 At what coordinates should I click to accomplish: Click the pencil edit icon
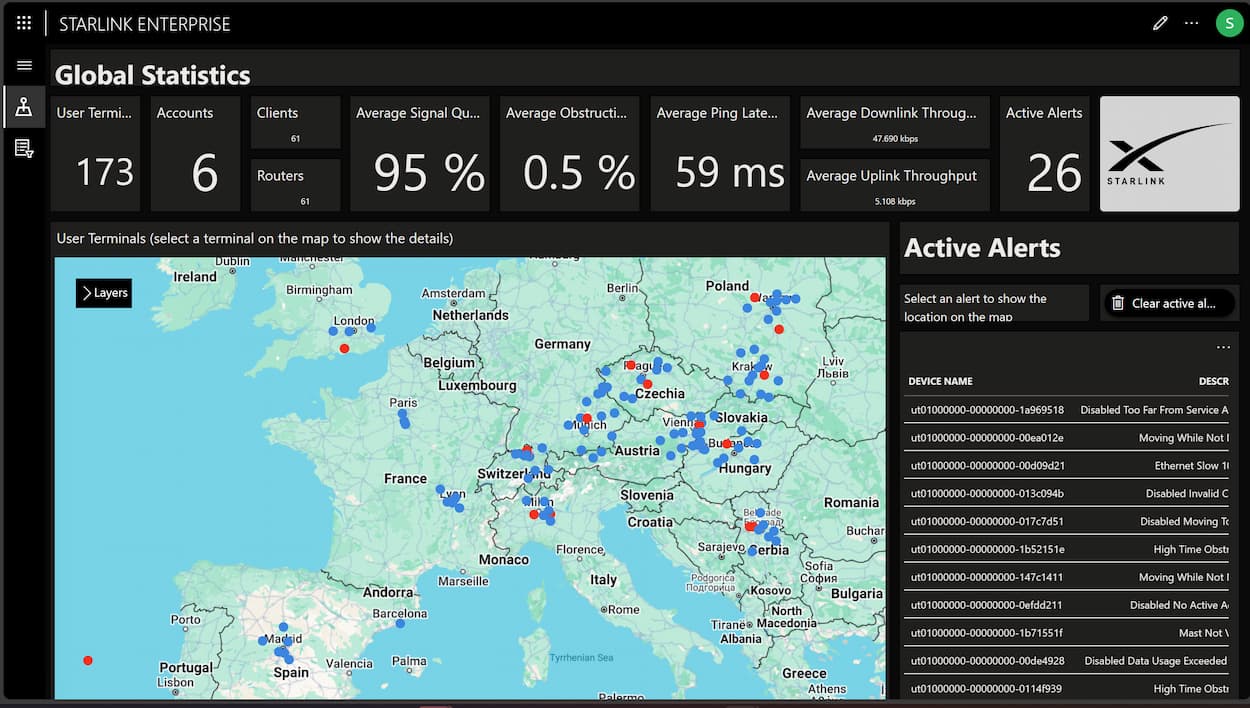click(1160, 23)
